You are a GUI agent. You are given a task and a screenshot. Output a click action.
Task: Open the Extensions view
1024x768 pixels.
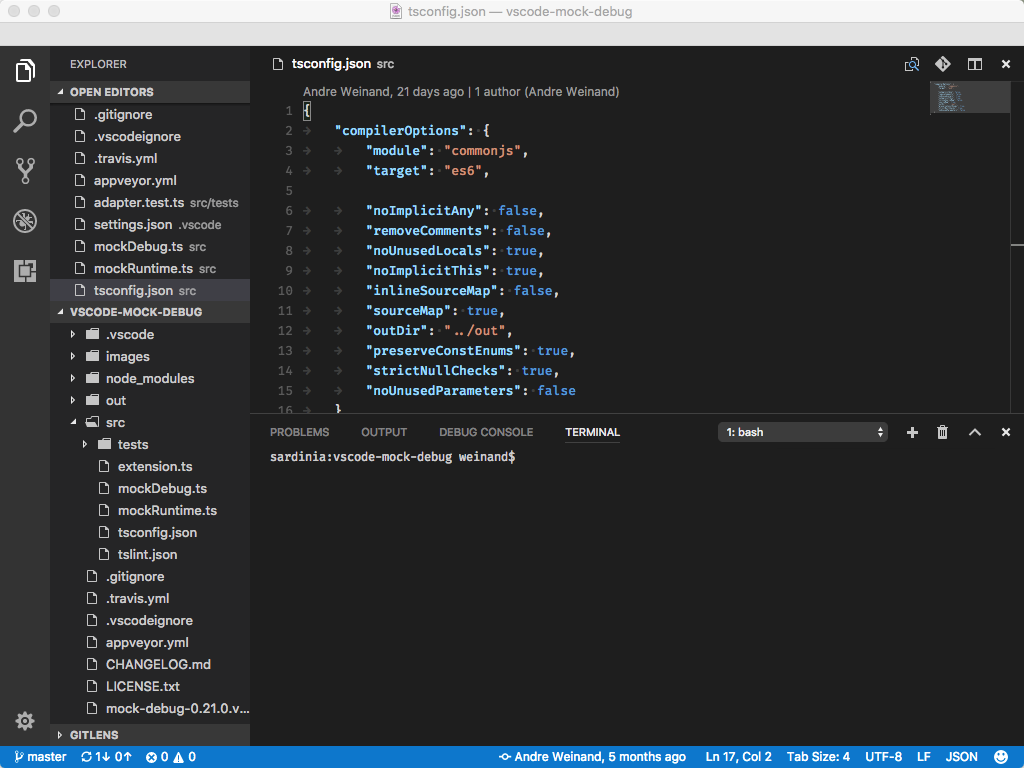point(25,270)
